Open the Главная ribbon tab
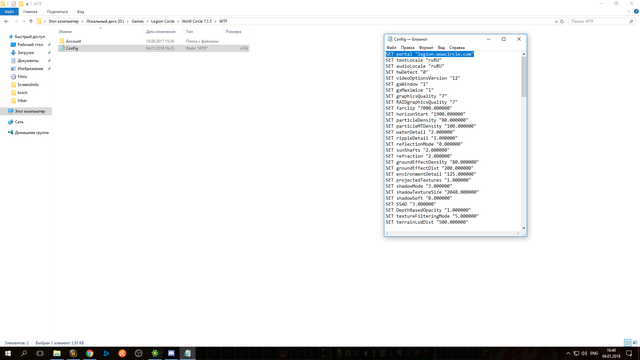 click(x=30, y=11)
